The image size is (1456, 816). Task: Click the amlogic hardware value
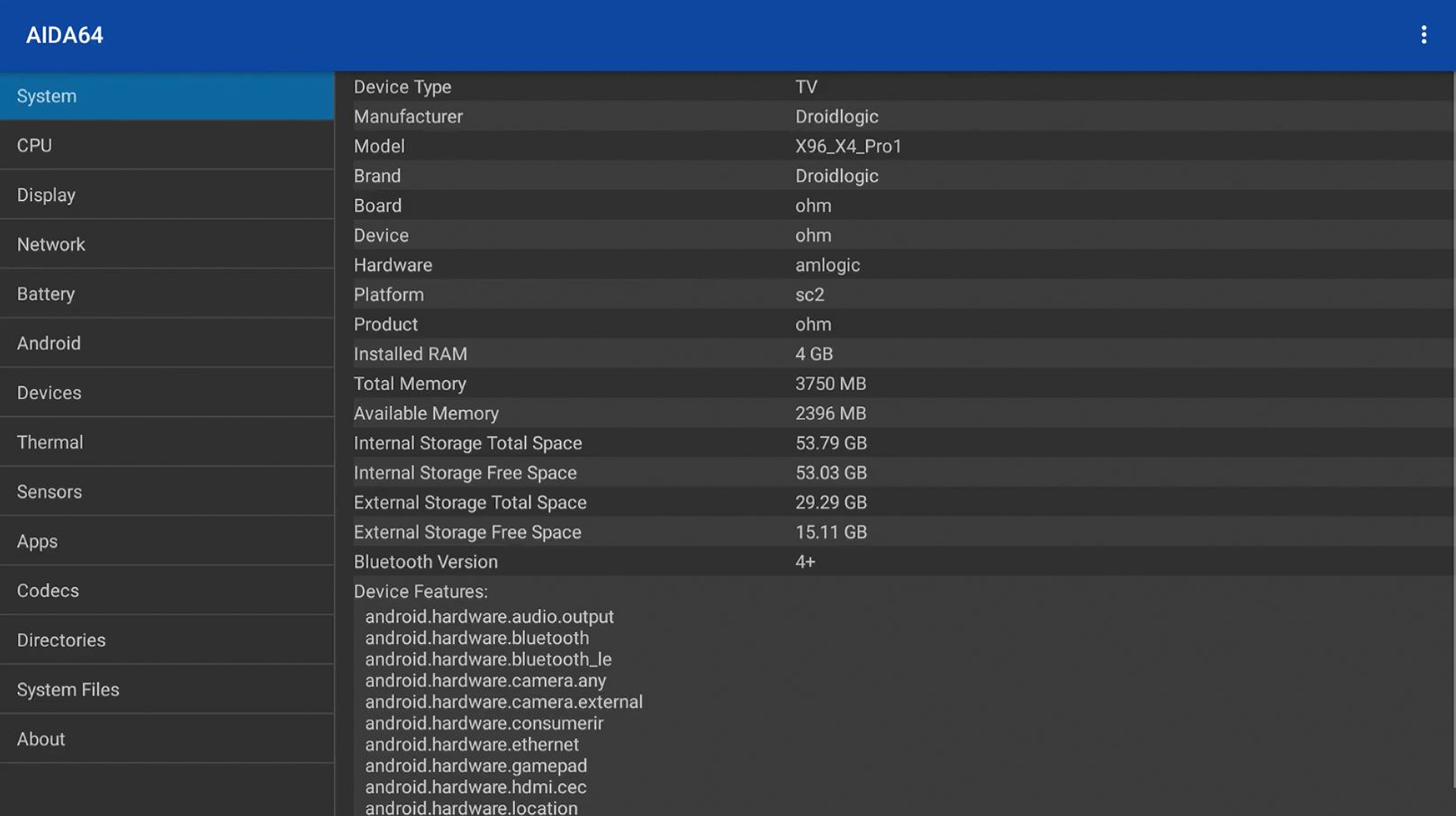[x=827, y=266]
